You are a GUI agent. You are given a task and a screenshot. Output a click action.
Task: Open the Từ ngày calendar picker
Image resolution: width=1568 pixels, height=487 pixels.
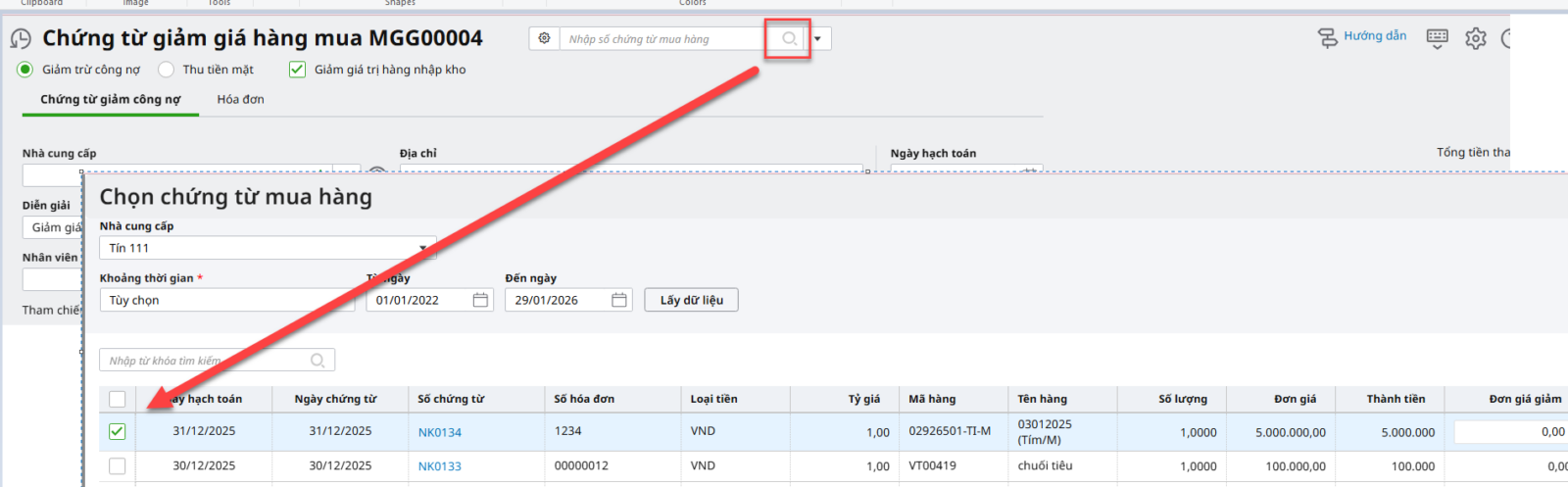click(480, 300)
